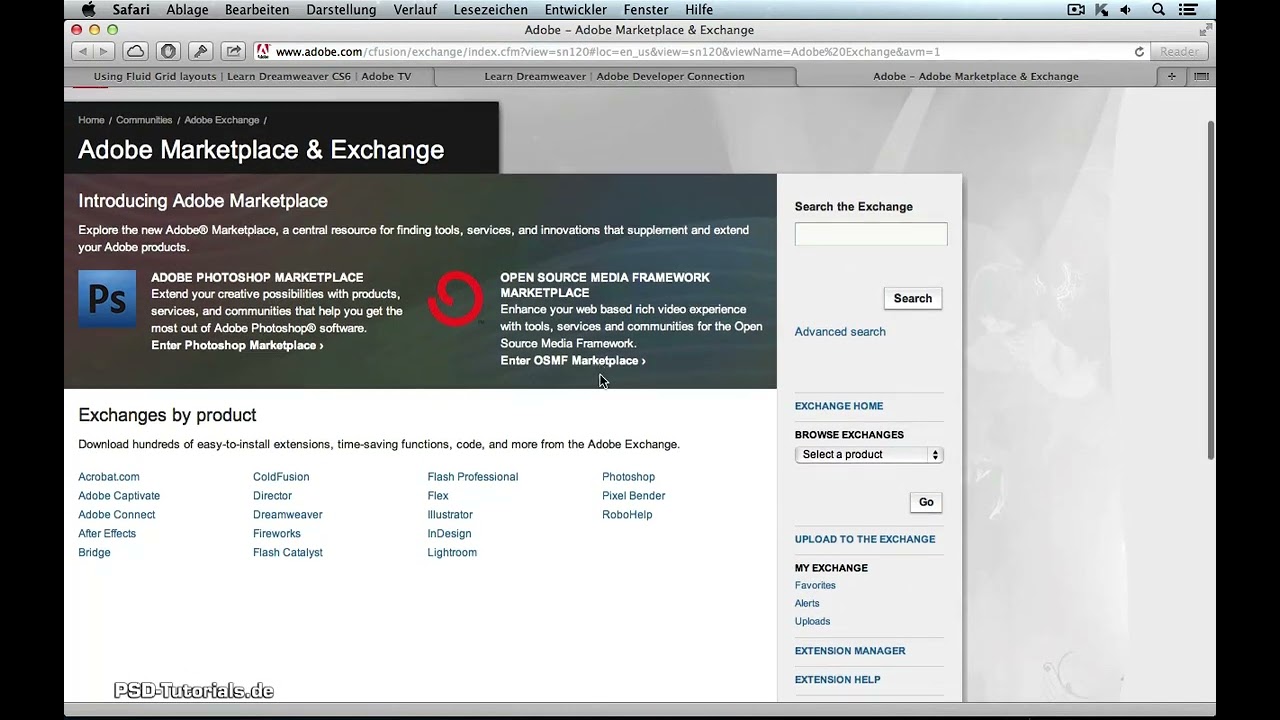Open Adobe Connect exchange link

pos(117,515)
